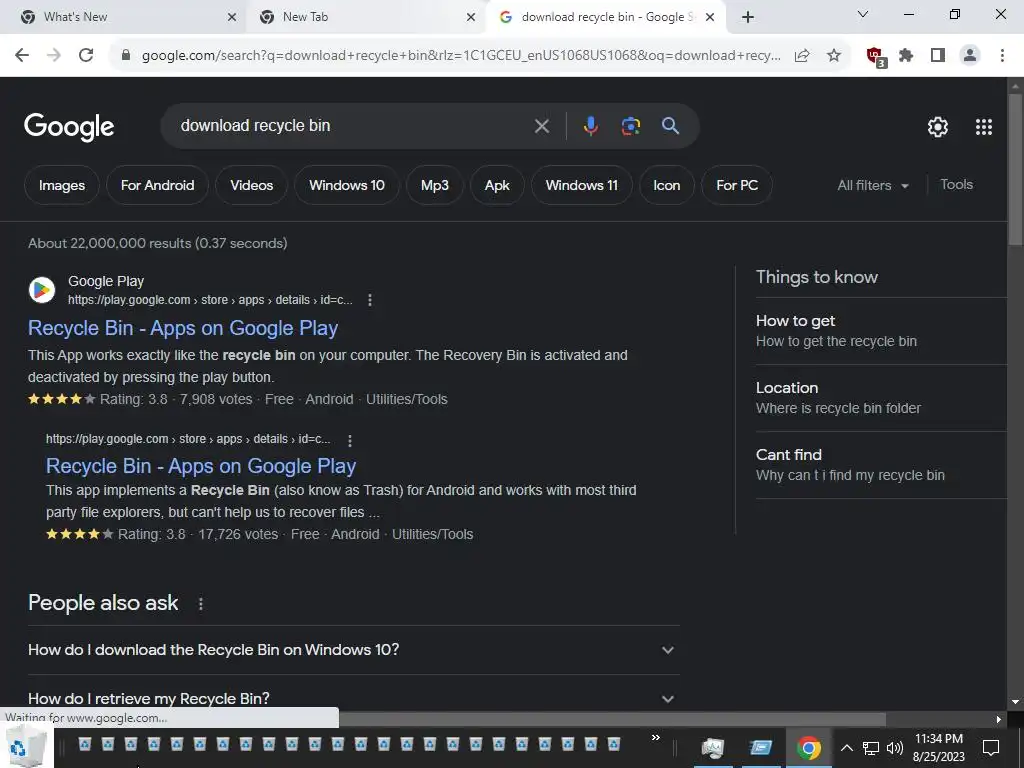Click the volume speaker tray icon
Screen dimensions: 1024x768
tap(895, 748)
